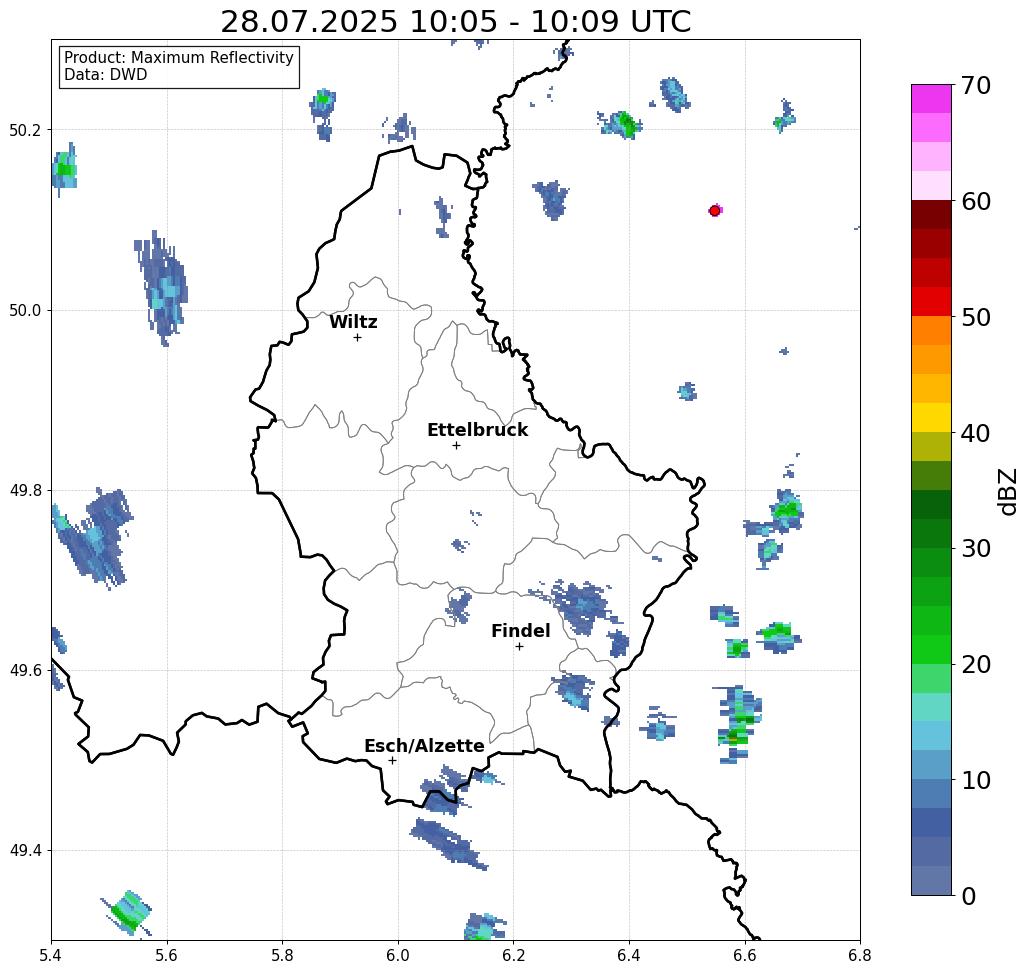Click the orange swatch just below 50 dBZ

[931, 330]
